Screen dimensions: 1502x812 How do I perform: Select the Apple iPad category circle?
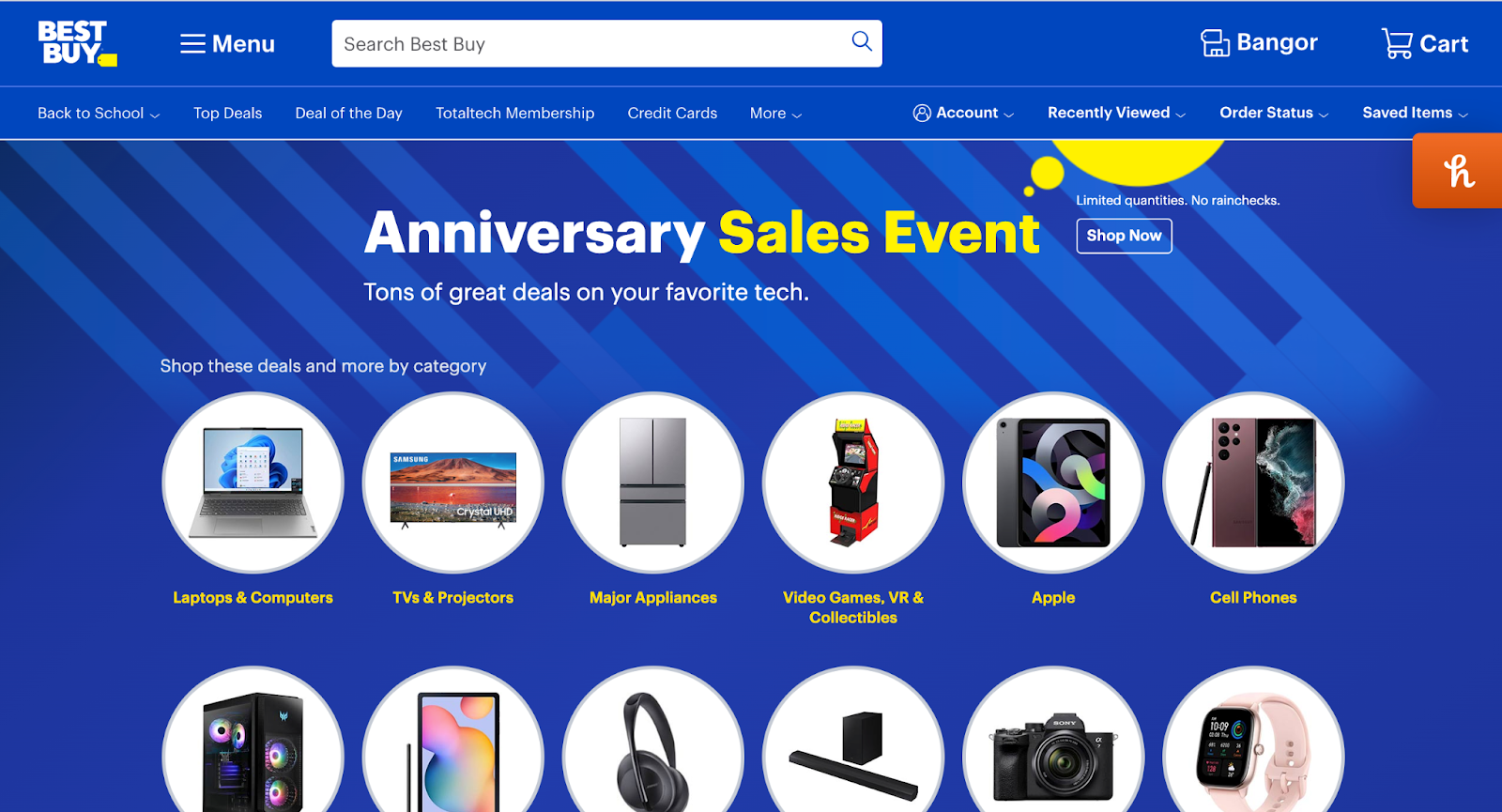[1053, 483]
